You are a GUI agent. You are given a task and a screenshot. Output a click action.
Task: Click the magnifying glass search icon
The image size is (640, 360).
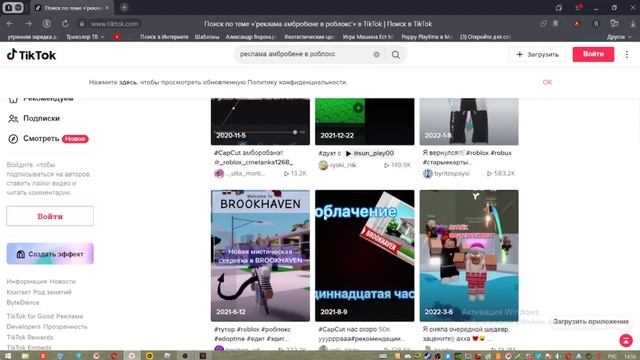[x=396, y=55]
